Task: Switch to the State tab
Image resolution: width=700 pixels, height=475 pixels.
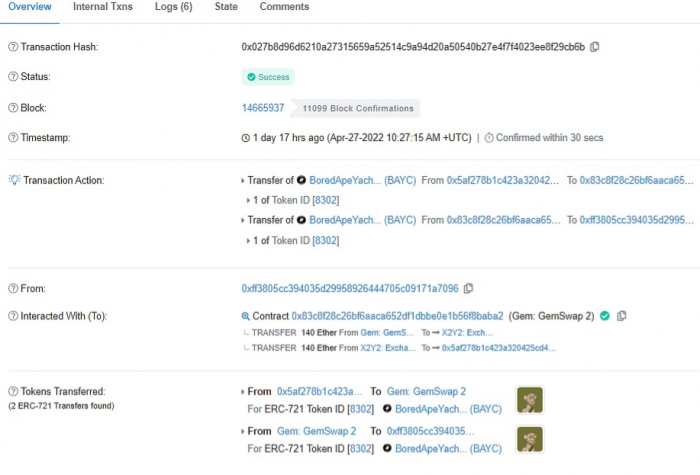Action: [226, 7]
